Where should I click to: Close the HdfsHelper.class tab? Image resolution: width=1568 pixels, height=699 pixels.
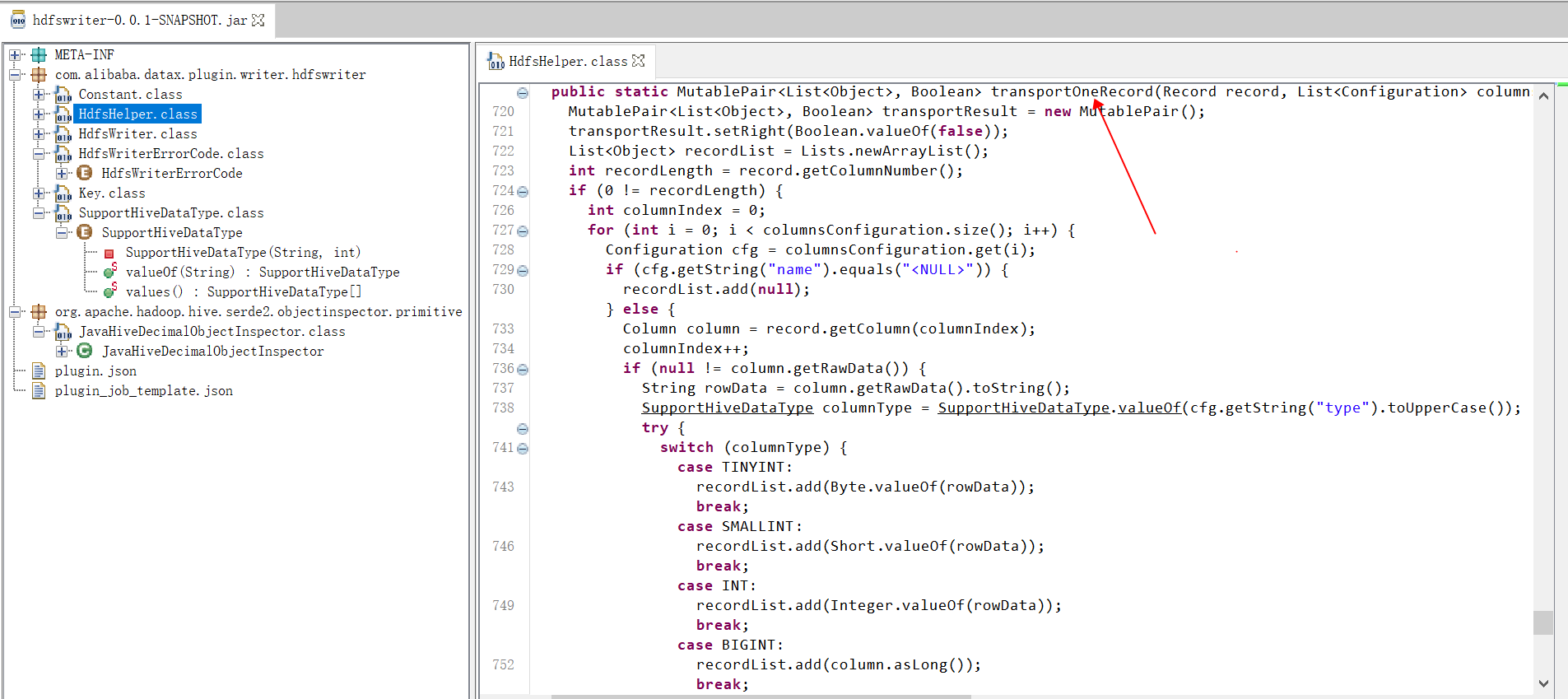[639, 61]
